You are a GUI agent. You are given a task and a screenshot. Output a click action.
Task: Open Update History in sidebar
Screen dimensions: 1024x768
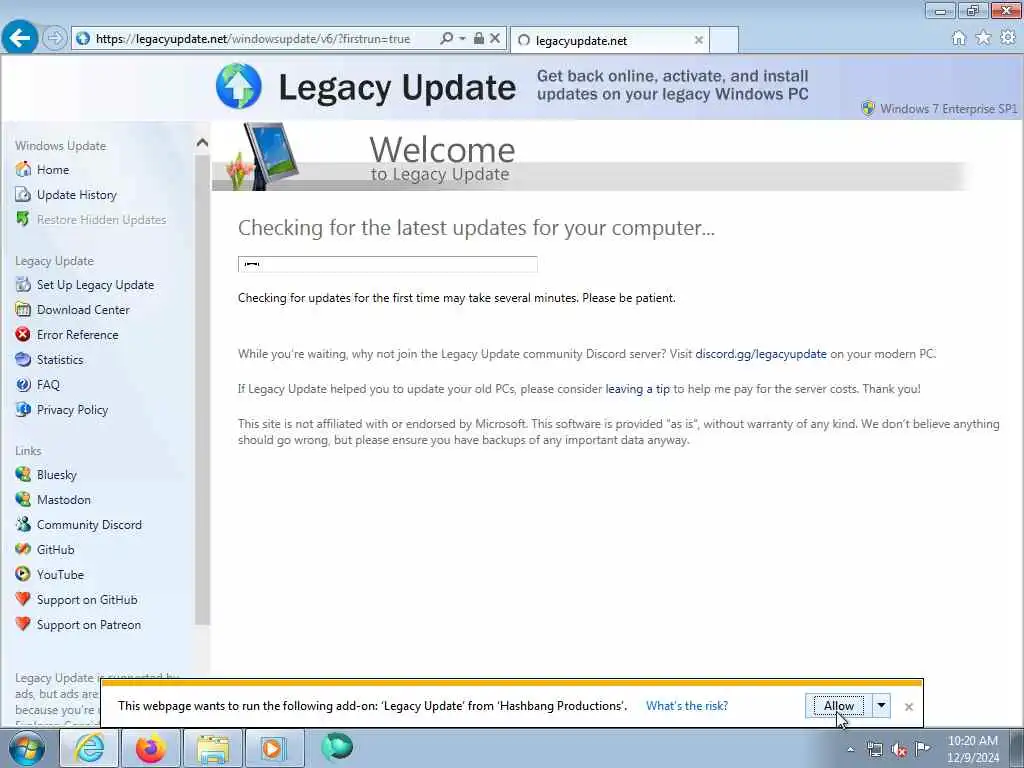pos(76,195)
